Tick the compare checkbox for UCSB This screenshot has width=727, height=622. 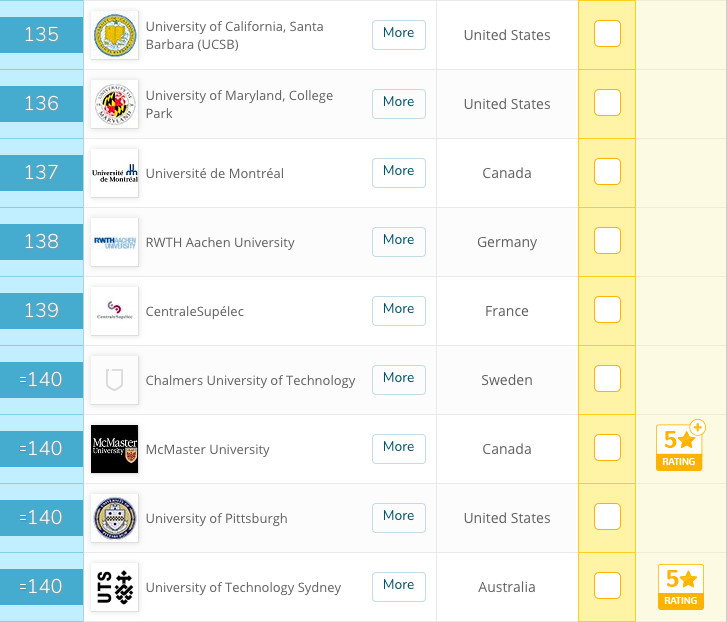pyautogui.click(x=607, y=34)
